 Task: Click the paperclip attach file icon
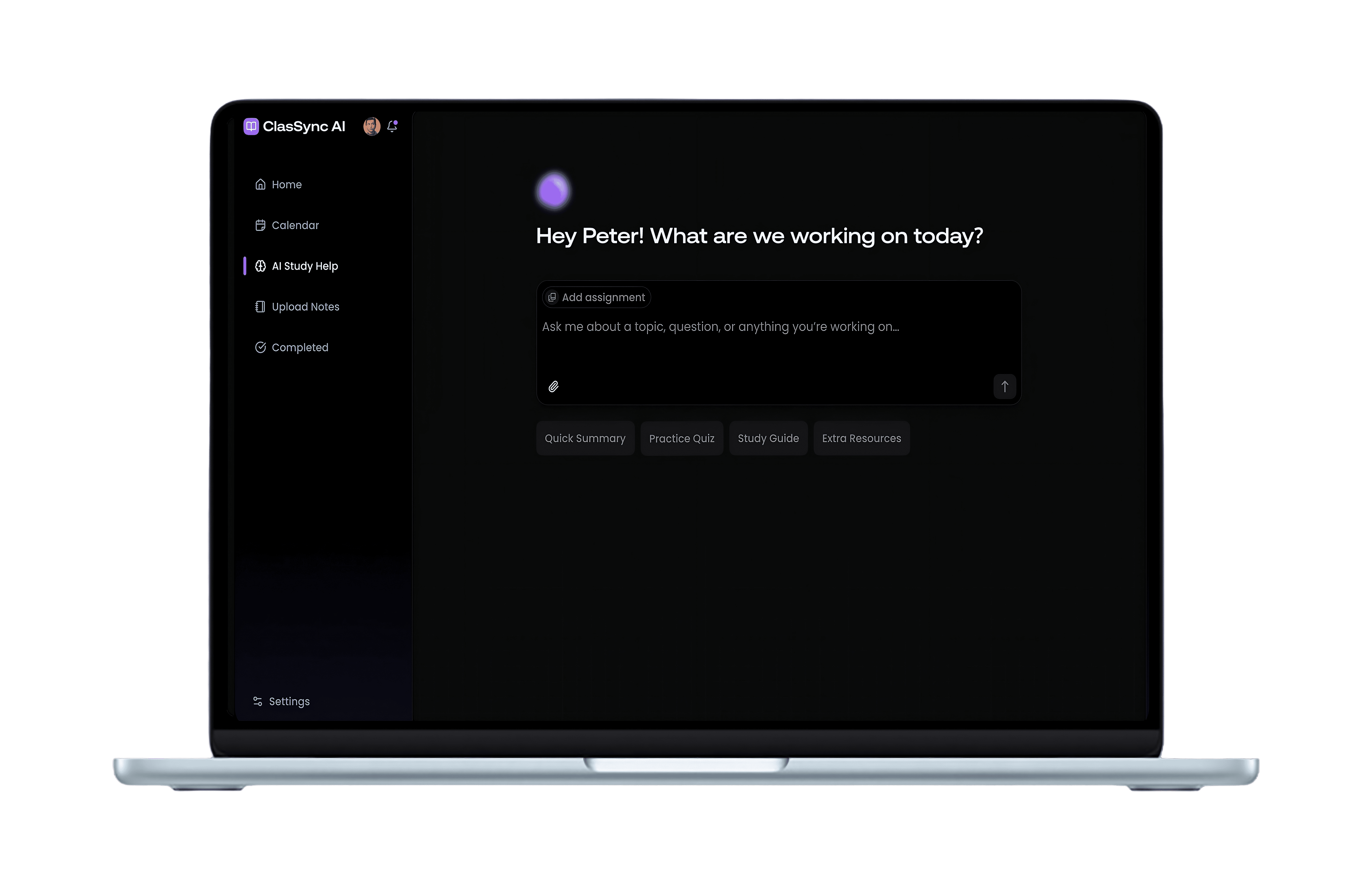tap(554, 387)
